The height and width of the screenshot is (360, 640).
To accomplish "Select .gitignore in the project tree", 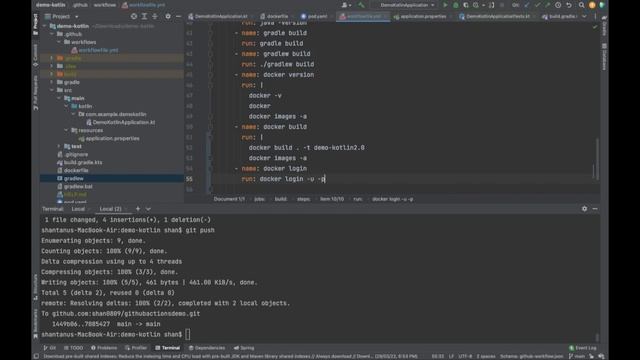I will pyautogui.click(x=72, y=155).
